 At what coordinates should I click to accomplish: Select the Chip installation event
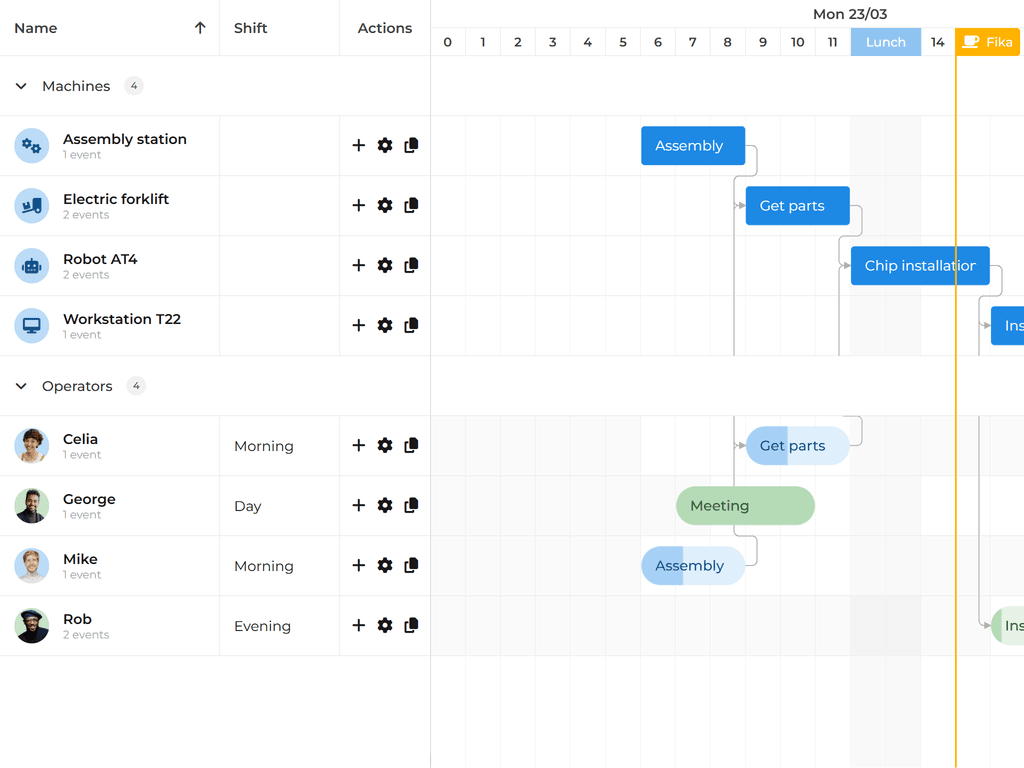(x=919, y=265)
